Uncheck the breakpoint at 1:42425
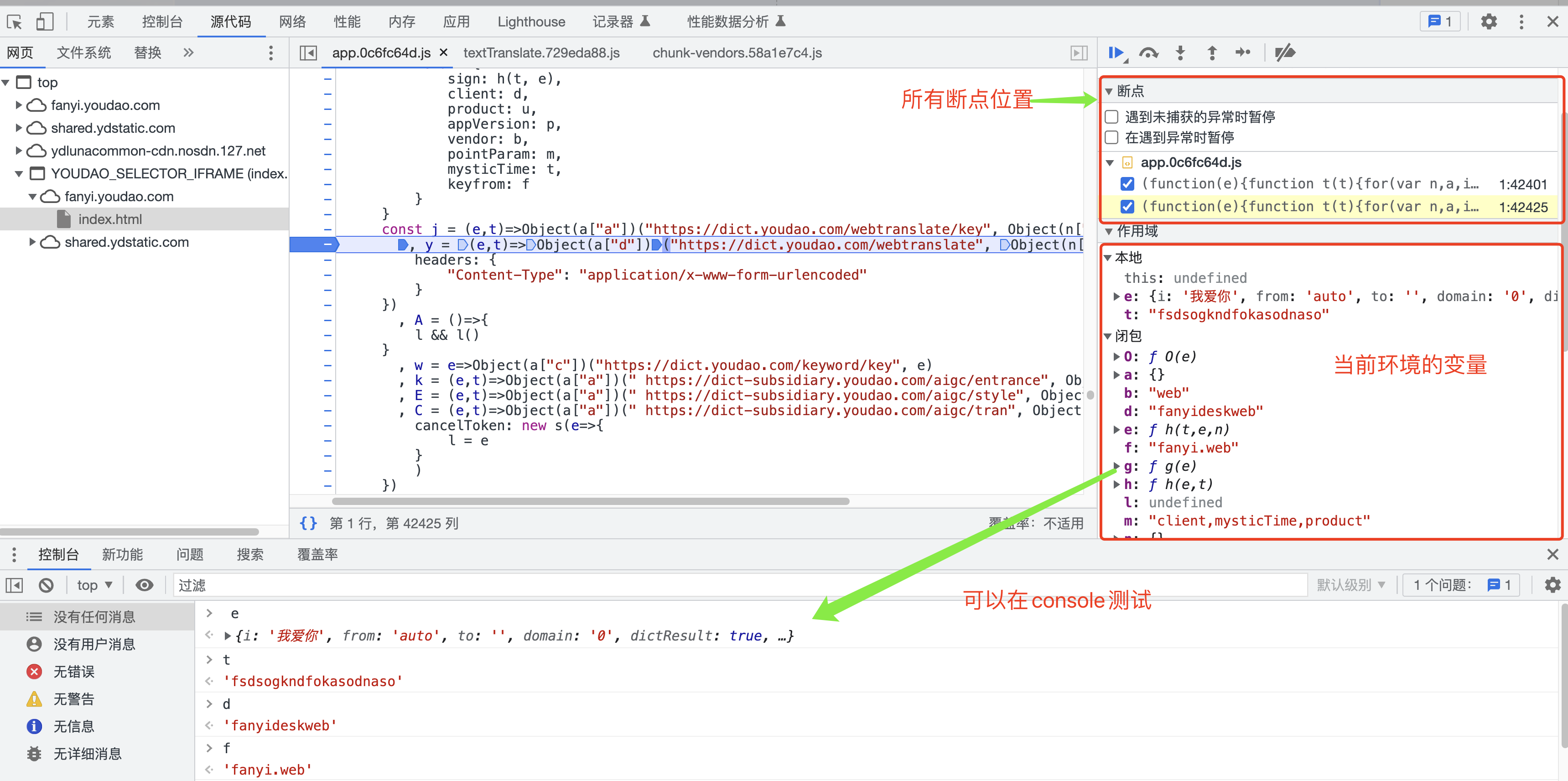 click(1127, 207)
